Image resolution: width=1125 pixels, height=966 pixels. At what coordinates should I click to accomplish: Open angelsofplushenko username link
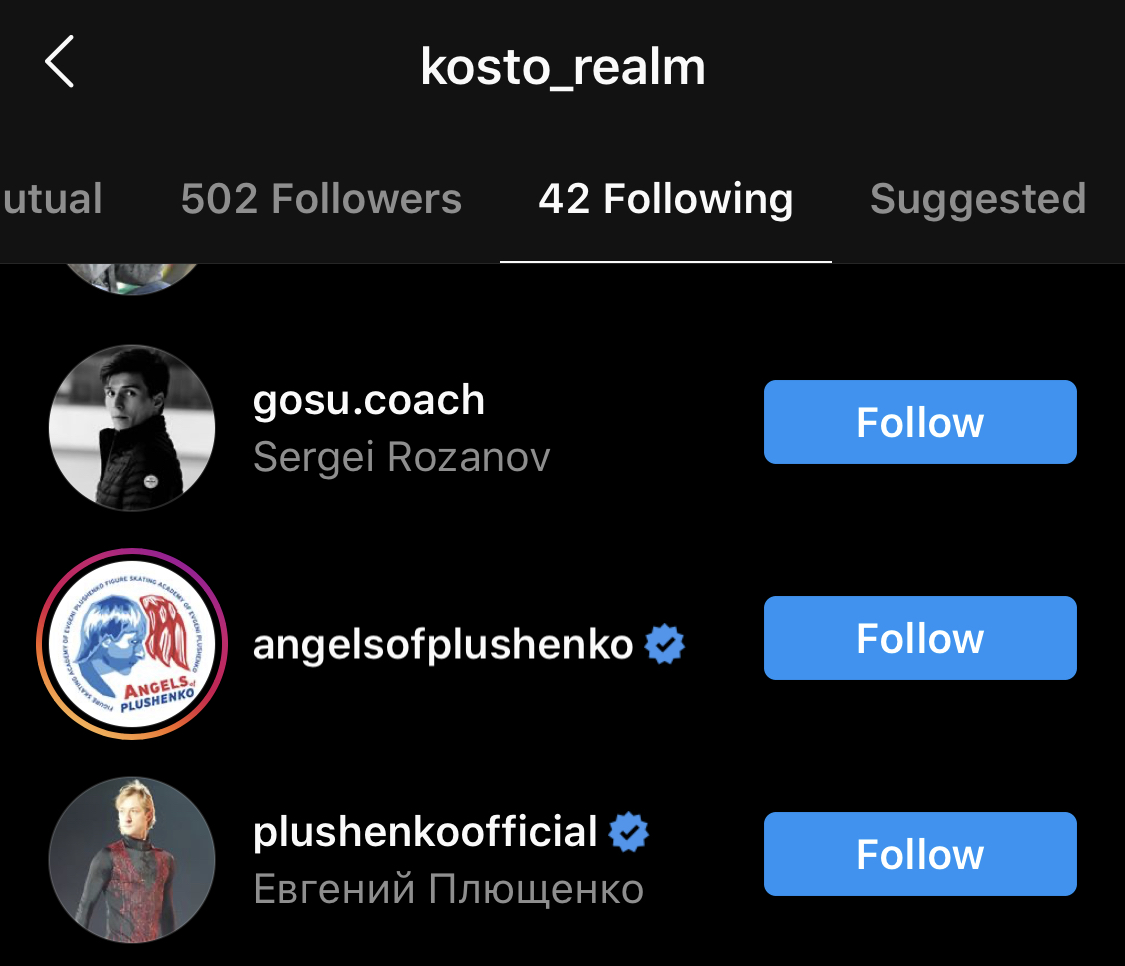point(443,645)
